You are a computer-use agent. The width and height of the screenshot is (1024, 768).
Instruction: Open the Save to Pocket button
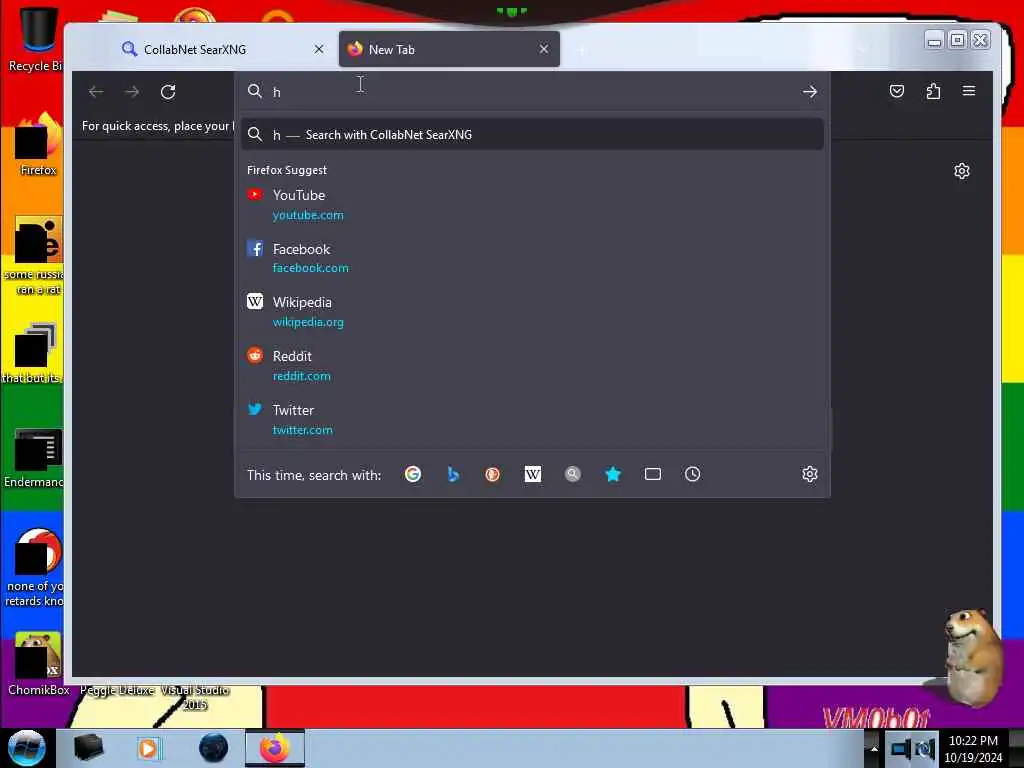tap(897, 91)
